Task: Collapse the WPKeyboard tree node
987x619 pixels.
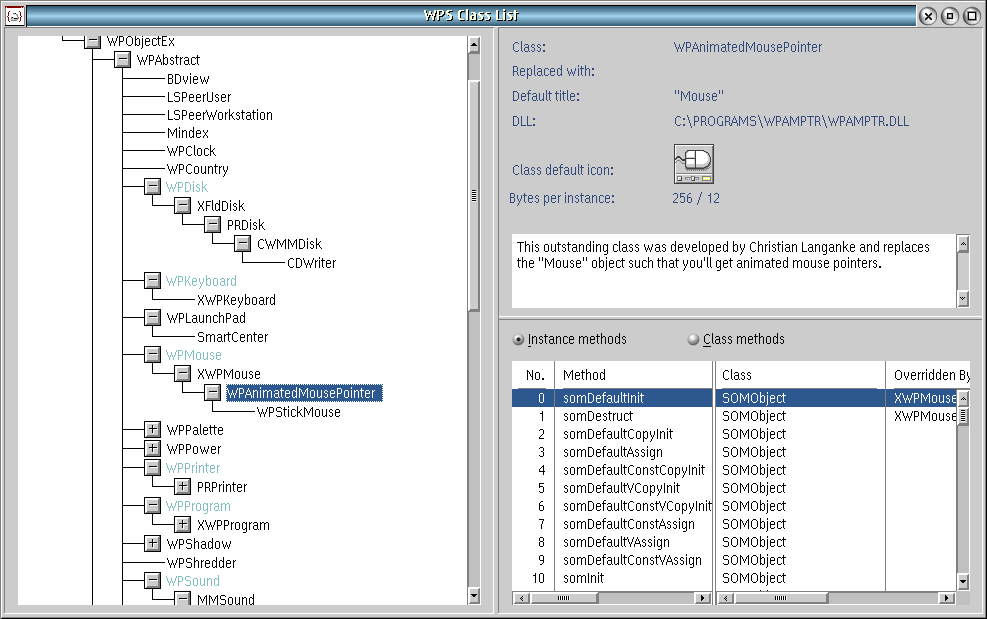Action: [x=152, y=281]
